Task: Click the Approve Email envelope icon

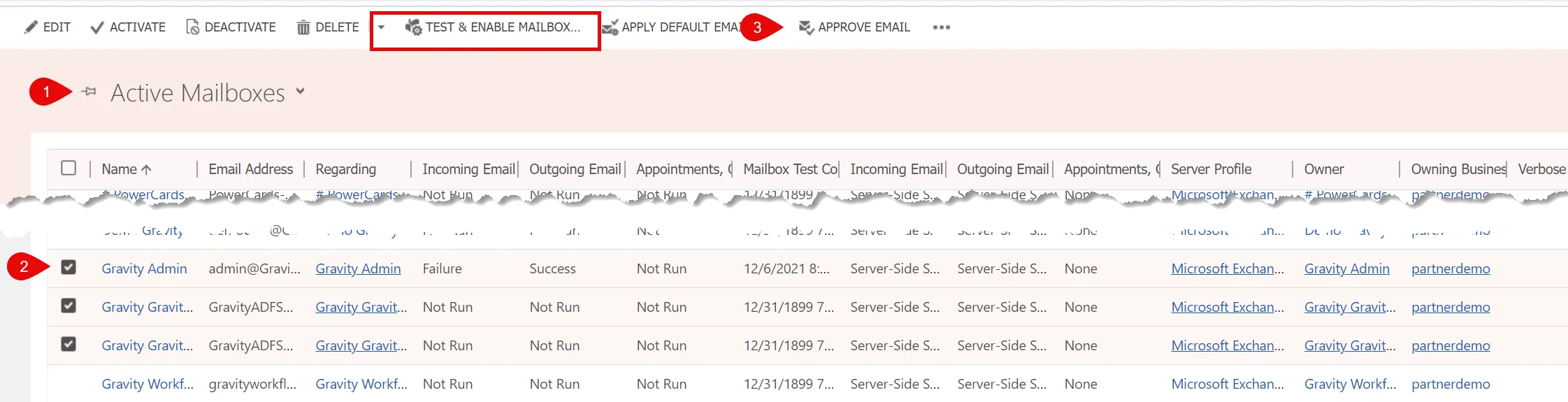Action: (806, 27)
